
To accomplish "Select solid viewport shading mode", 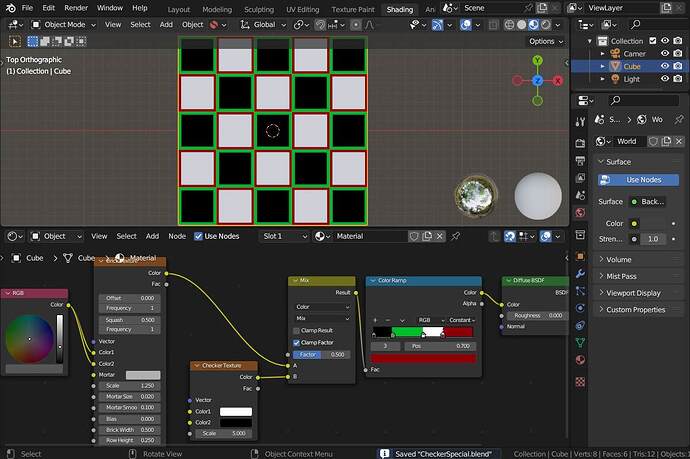I will (x=521, y=25).
